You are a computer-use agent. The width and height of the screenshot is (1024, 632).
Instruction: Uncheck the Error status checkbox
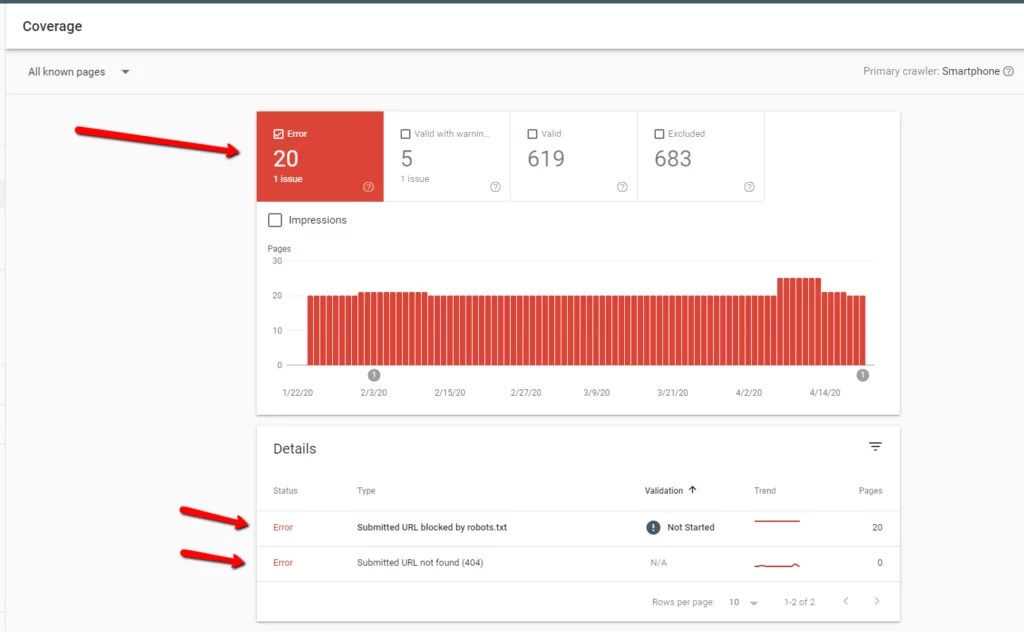pos(279,133)
